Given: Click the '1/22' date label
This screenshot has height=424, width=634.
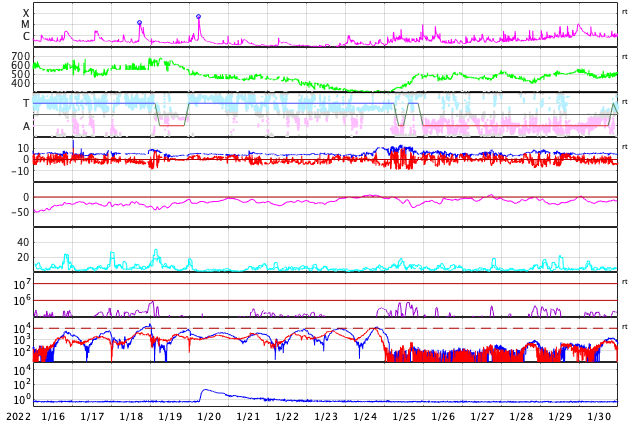Looking at the screenshot, I should pyautogui.click(x=287, y=417).
